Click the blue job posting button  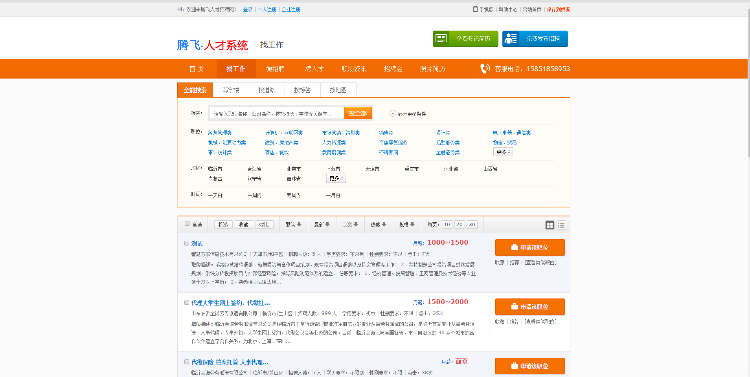(535, 39)
